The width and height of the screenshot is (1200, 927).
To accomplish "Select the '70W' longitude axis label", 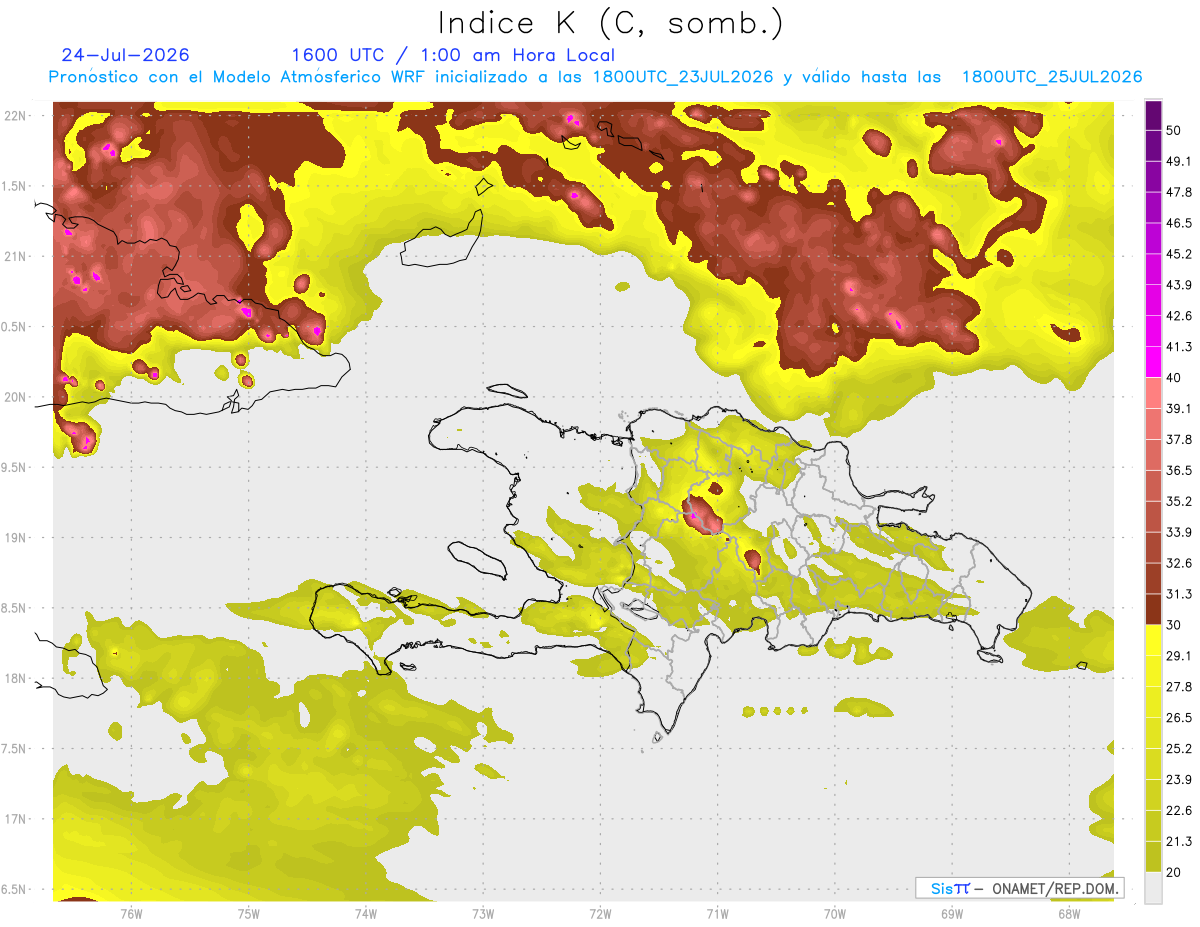I will click(x=835, y=913).
